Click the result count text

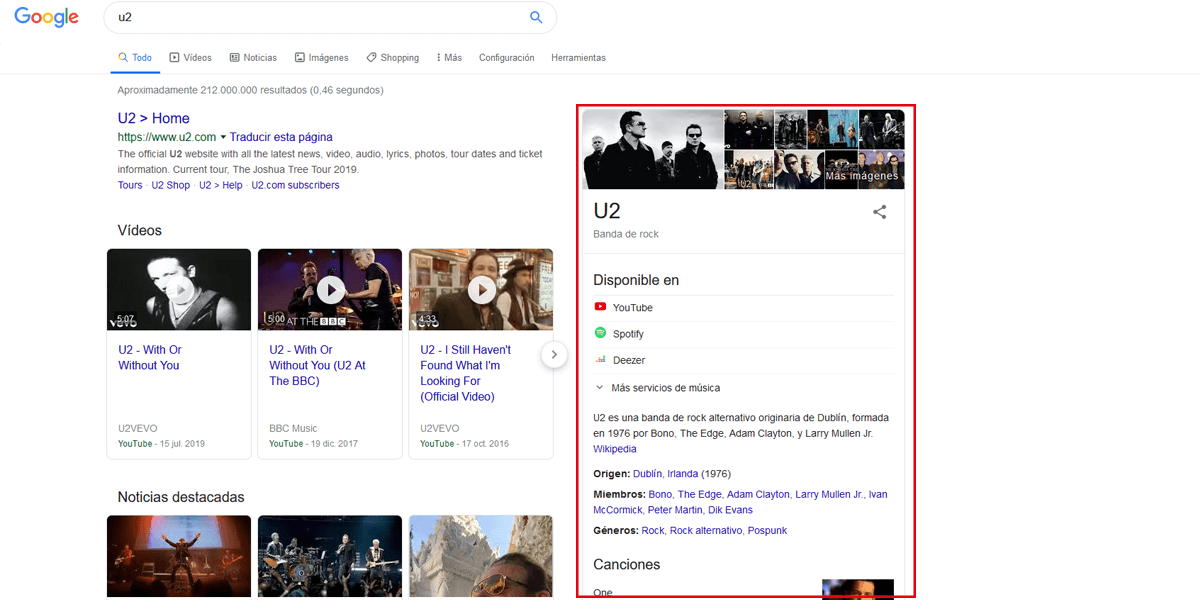pos(250,90)
